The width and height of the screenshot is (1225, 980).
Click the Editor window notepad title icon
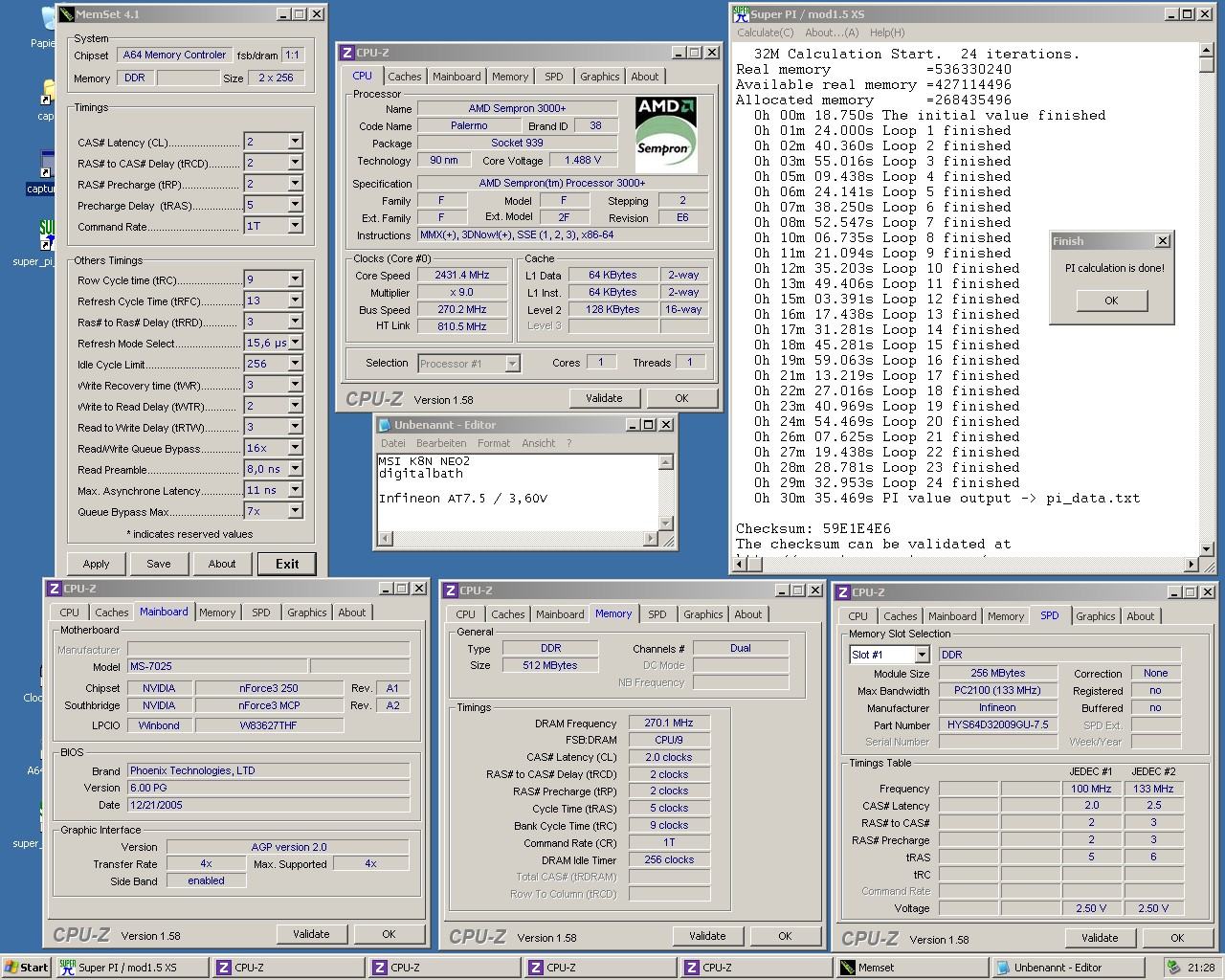coord(386,425)
